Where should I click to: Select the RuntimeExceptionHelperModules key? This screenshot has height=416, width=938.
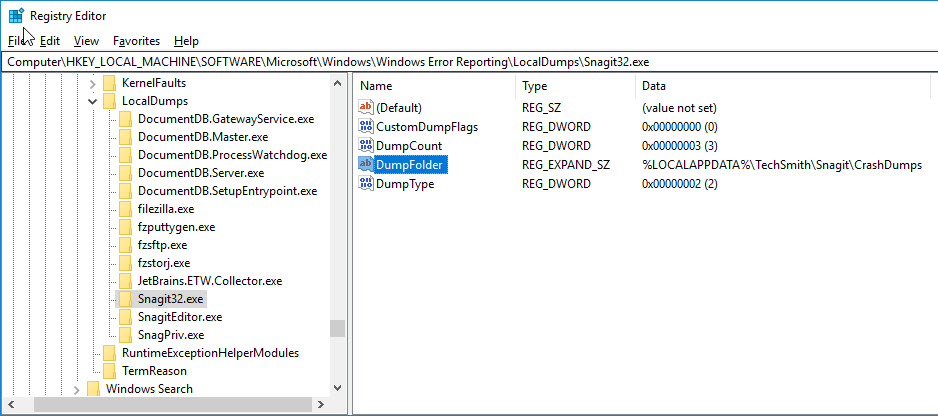click(x=211, y=353)
